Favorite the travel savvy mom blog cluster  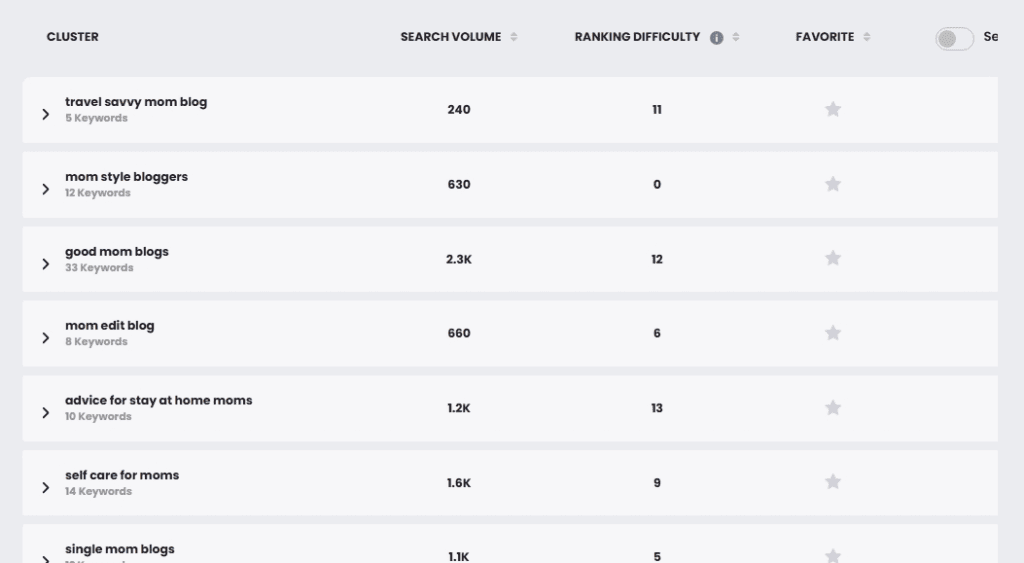point(833,109)
